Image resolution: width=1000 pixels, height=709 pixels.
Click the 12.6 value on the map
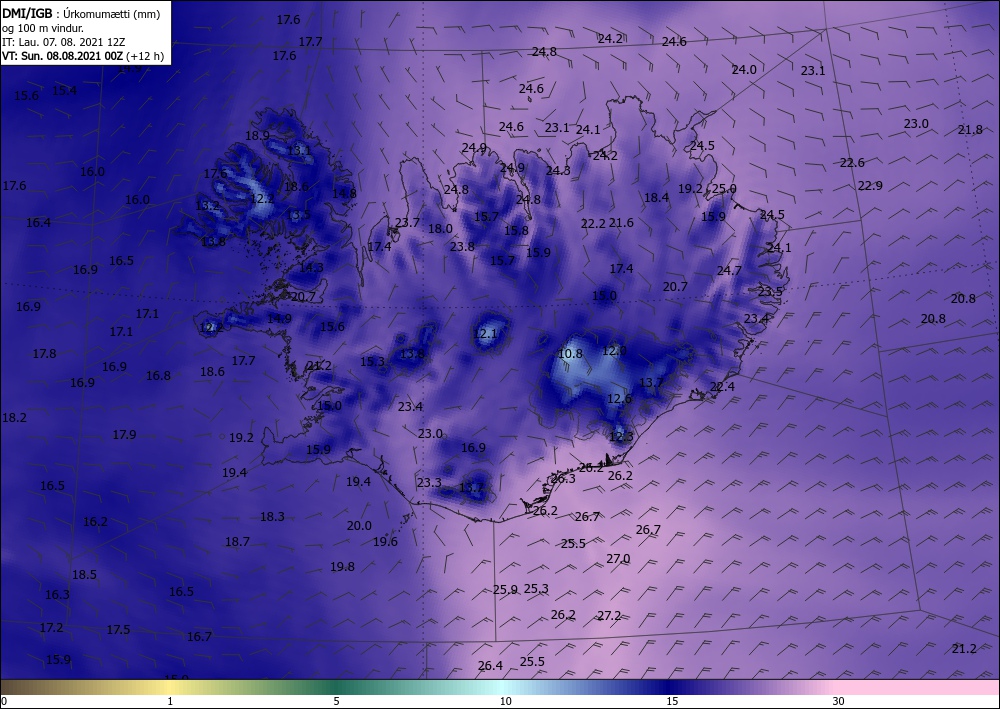pyautogui.click(x=619, y=398)
